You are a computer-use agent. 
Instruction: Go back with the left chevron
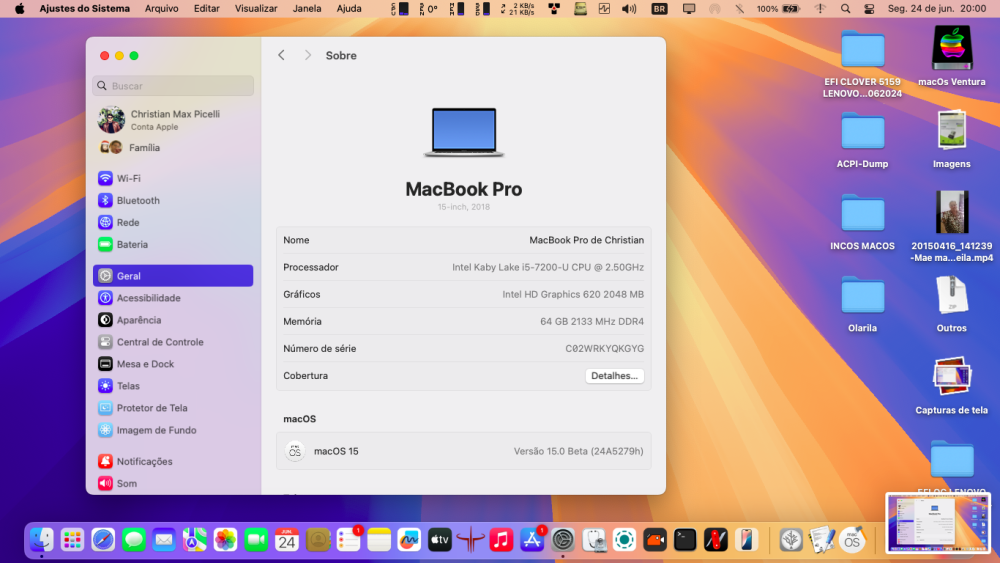pyautogui.click(x=281, y=55)
